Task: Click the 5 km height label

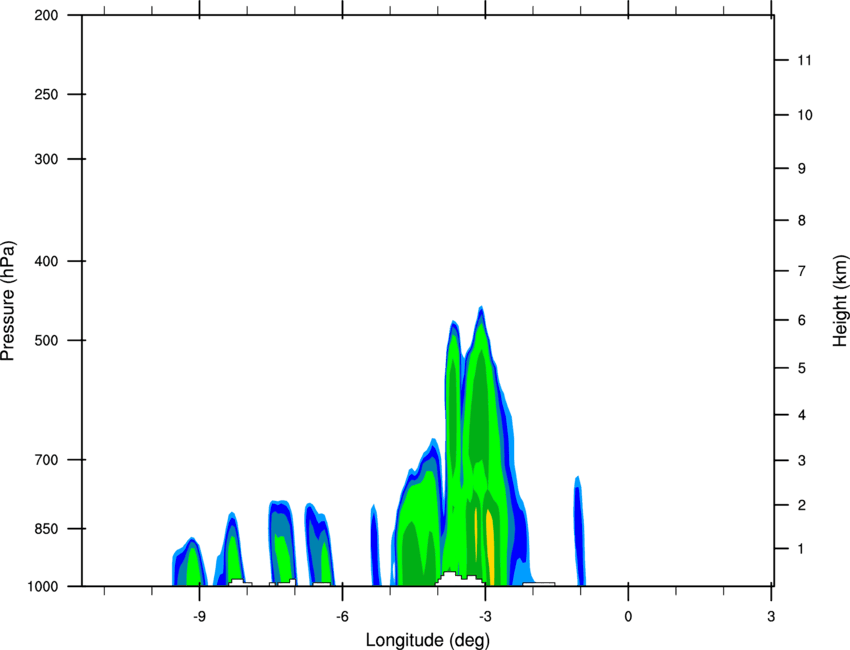Action: tap(802, 369)
